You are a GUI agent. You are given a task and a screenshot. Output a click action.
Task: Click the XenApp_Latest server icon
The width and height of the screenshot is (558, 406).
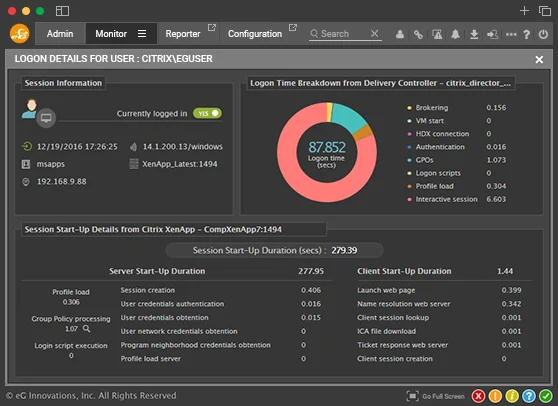point(133,164)
